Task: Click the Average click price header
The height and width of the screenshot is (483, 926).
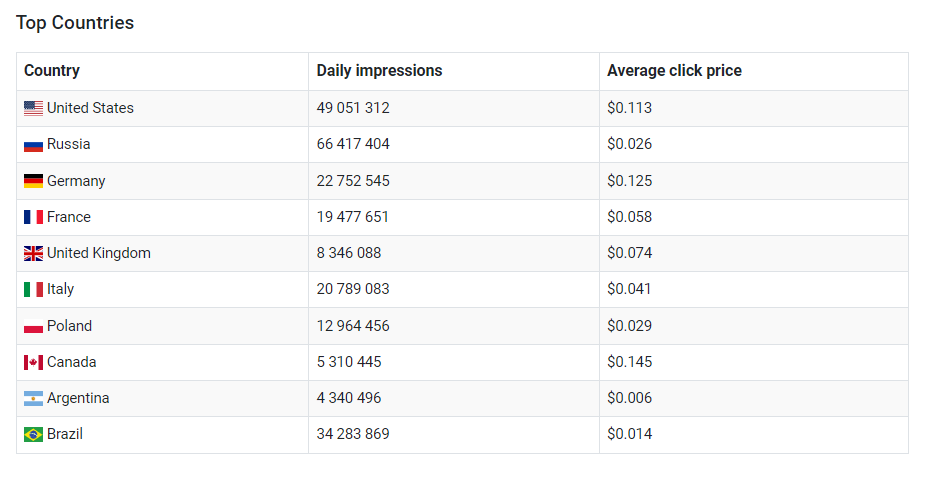Action: [x=674, y=71]
